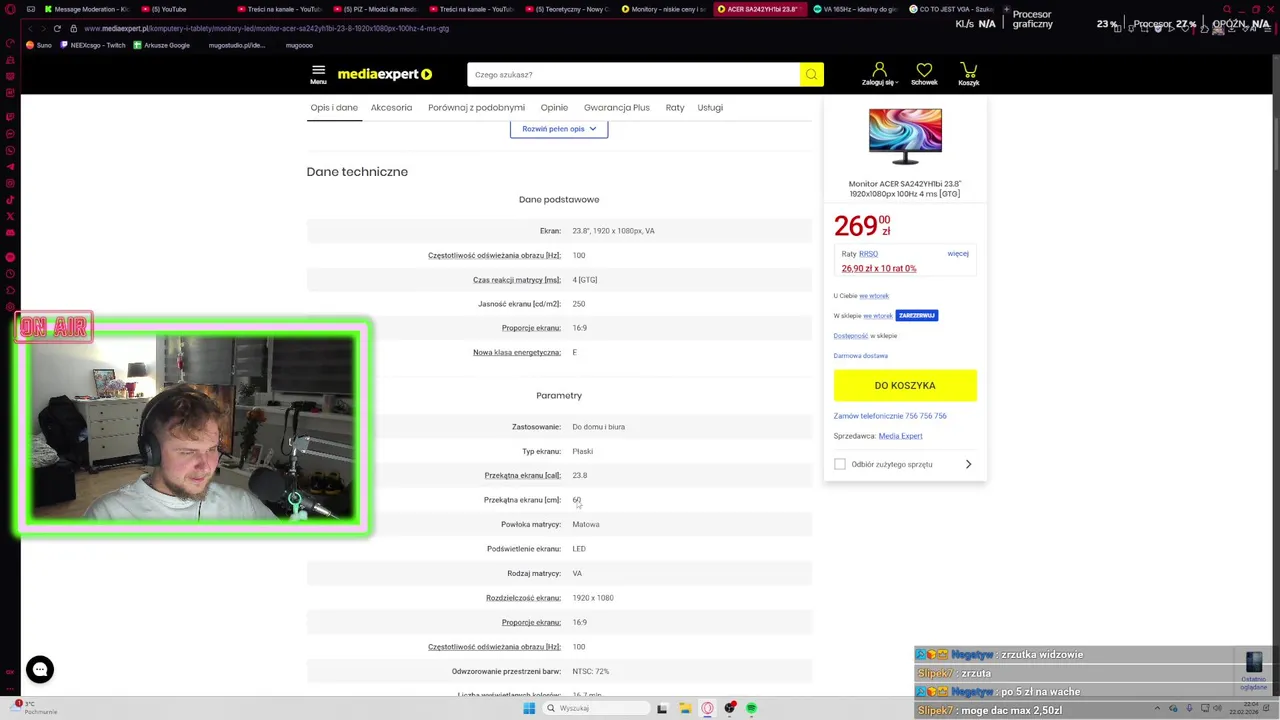Viewport: 1280px width, 720px height.
Task: Open the Opera GX logo menu
Action: click(10, 8)
